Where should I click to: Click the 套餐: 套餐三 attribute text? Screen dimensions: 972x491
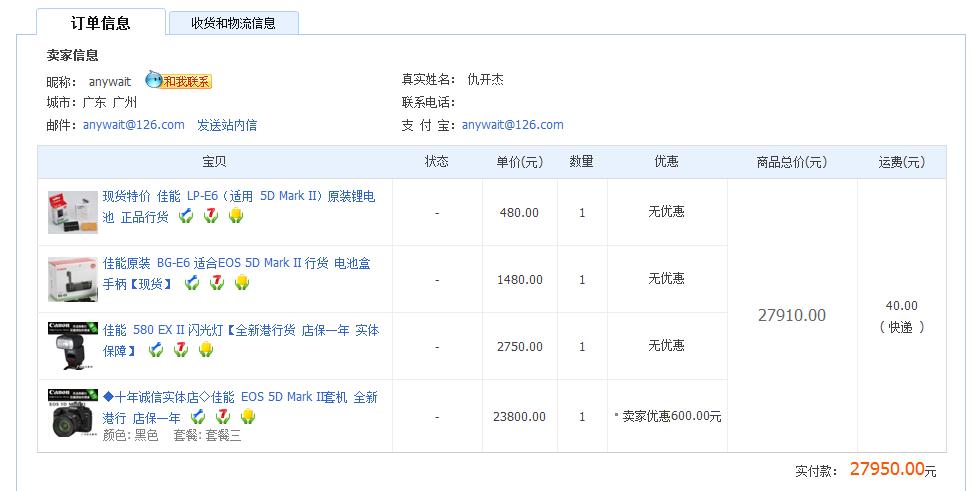point(207,435)
